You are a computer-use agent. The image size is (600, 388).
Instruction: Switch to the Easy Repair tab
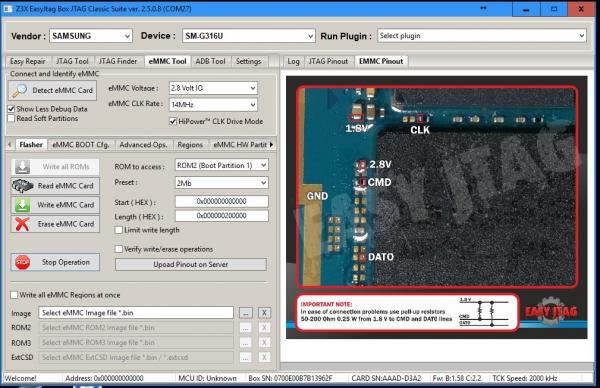pos(28,61)
